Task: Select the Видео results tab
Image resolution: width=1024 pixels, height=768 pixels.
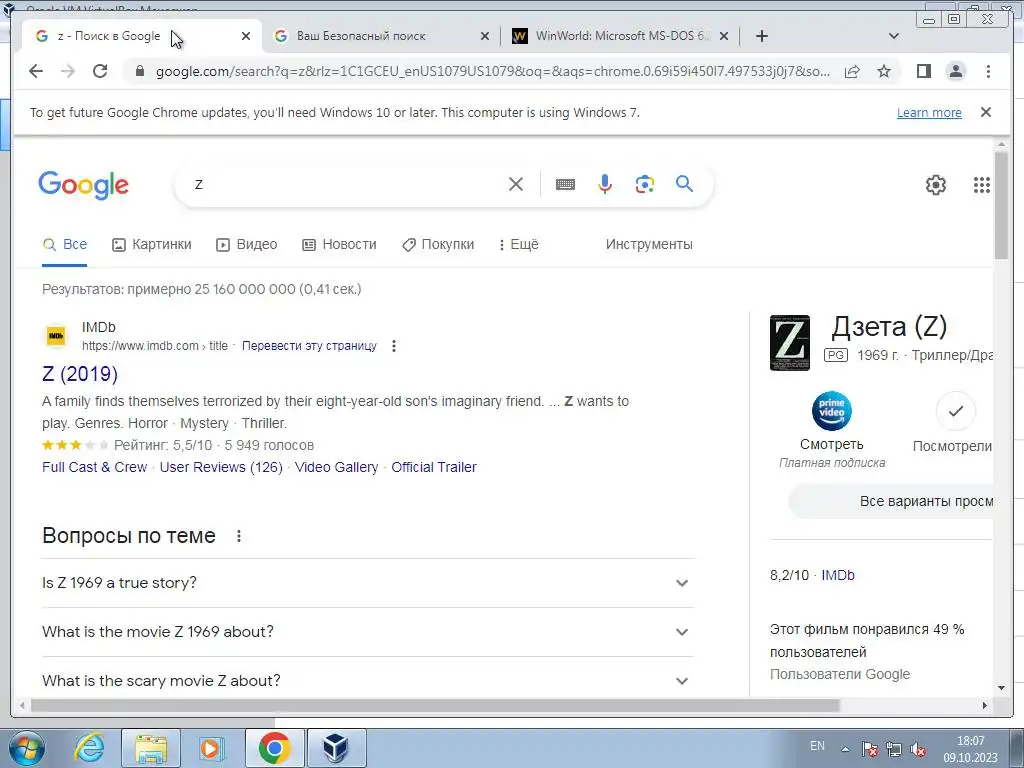Action: (247, 244)
